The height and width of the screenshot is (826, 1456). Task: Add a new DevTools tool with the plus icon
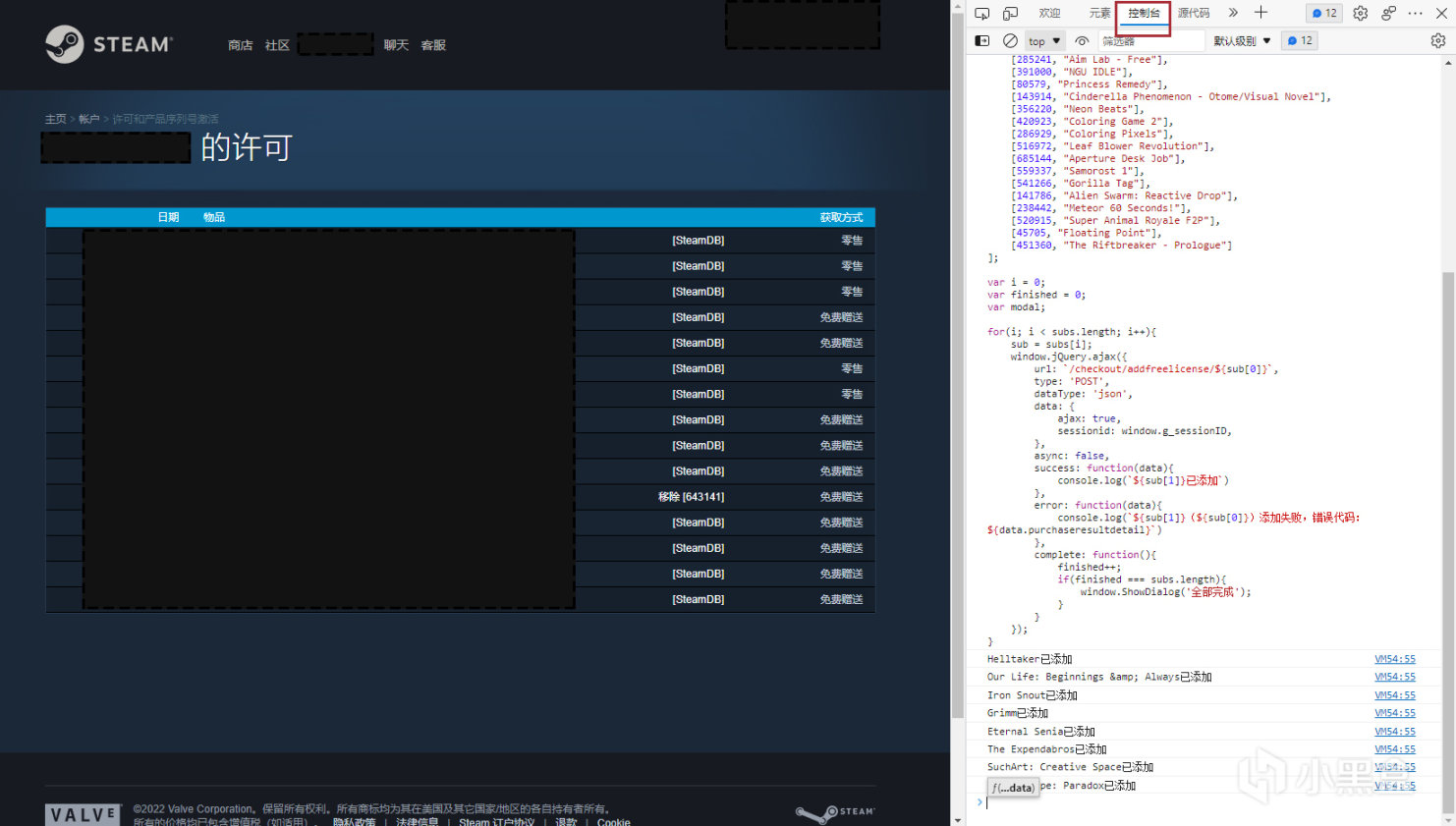pos(1261,13)
